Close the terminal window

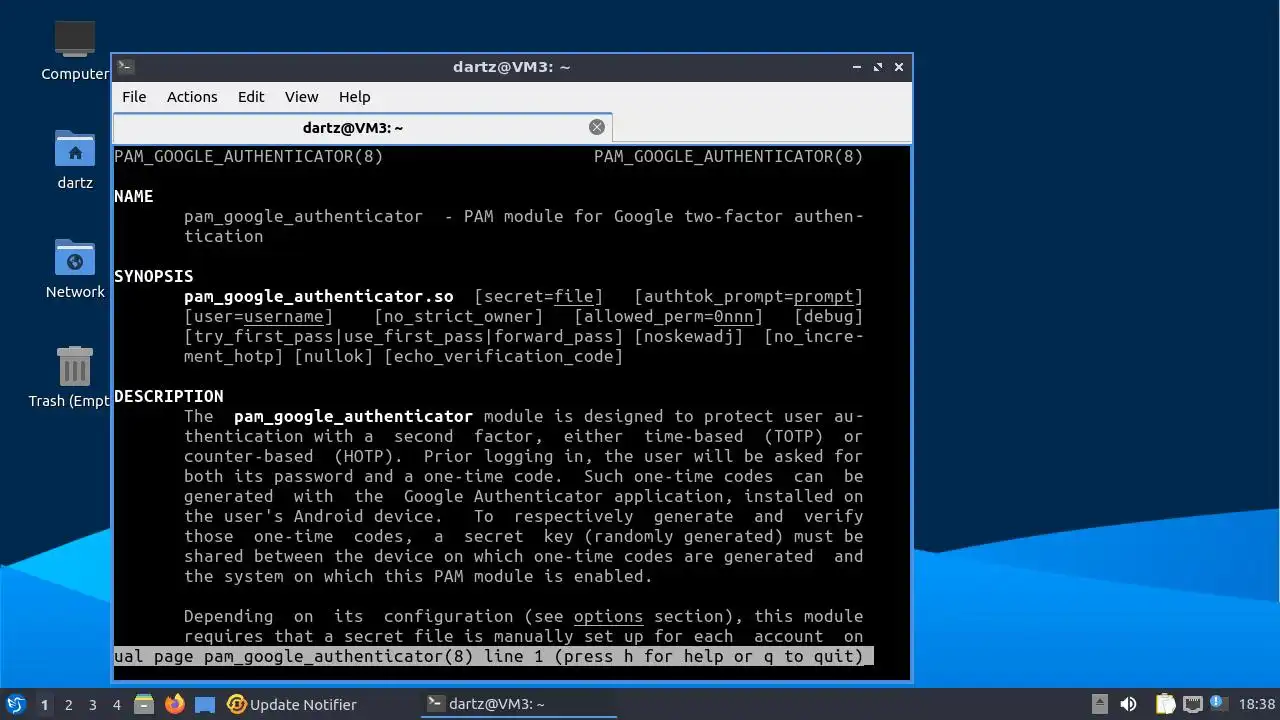tap(899, 67)
